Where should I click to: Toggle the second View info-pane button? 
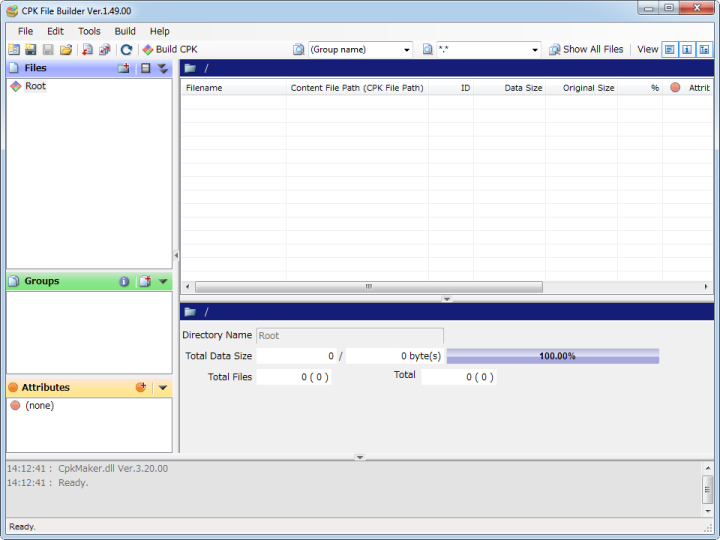687,50
